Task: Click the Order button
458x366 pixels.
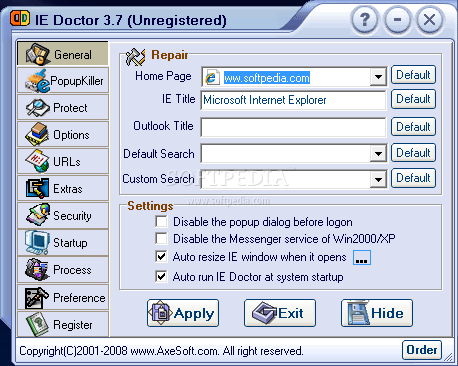Action: point(422,350)
